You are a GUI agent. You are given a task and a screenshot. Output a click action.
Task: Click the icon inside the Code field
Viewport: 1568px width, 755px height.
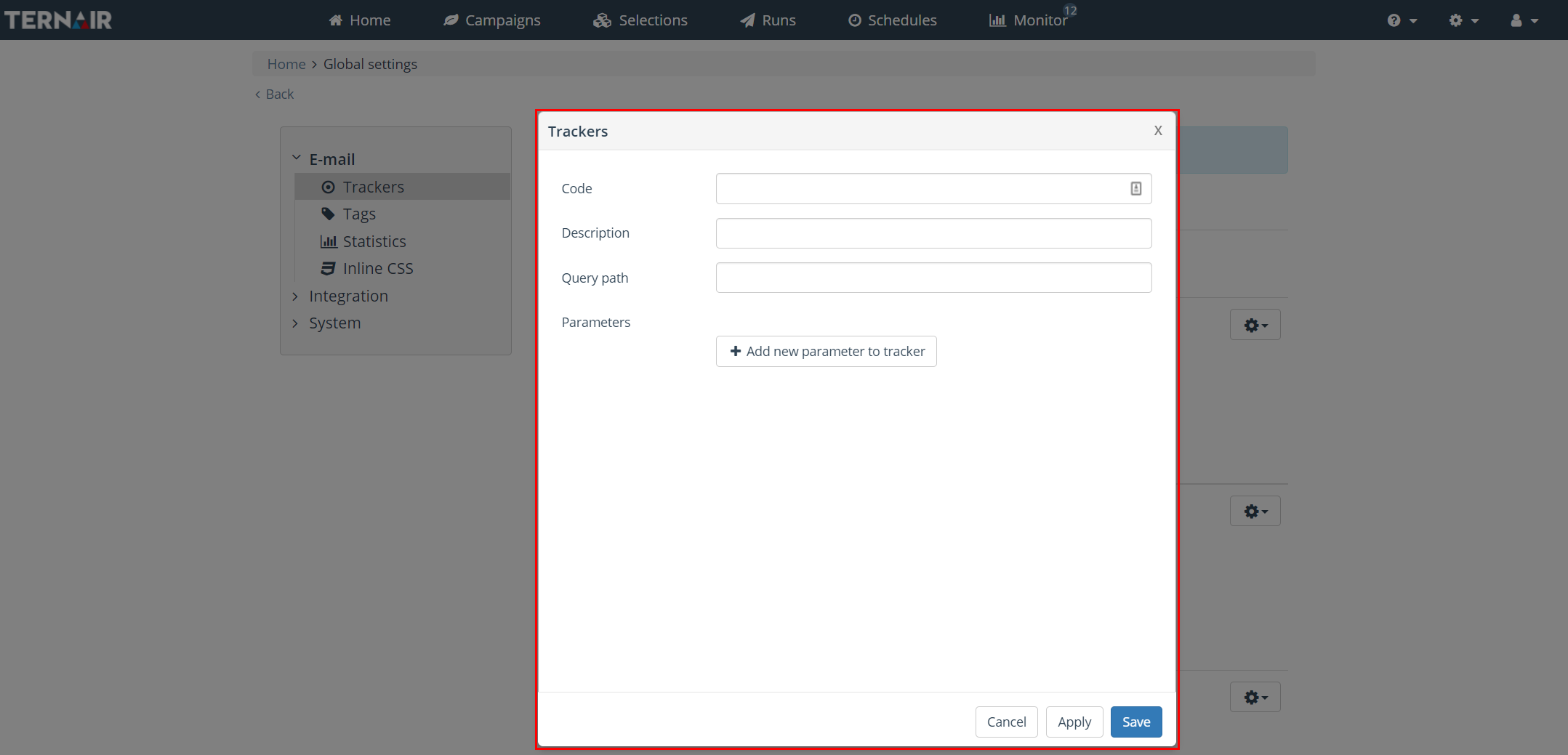coord(1136,189)
